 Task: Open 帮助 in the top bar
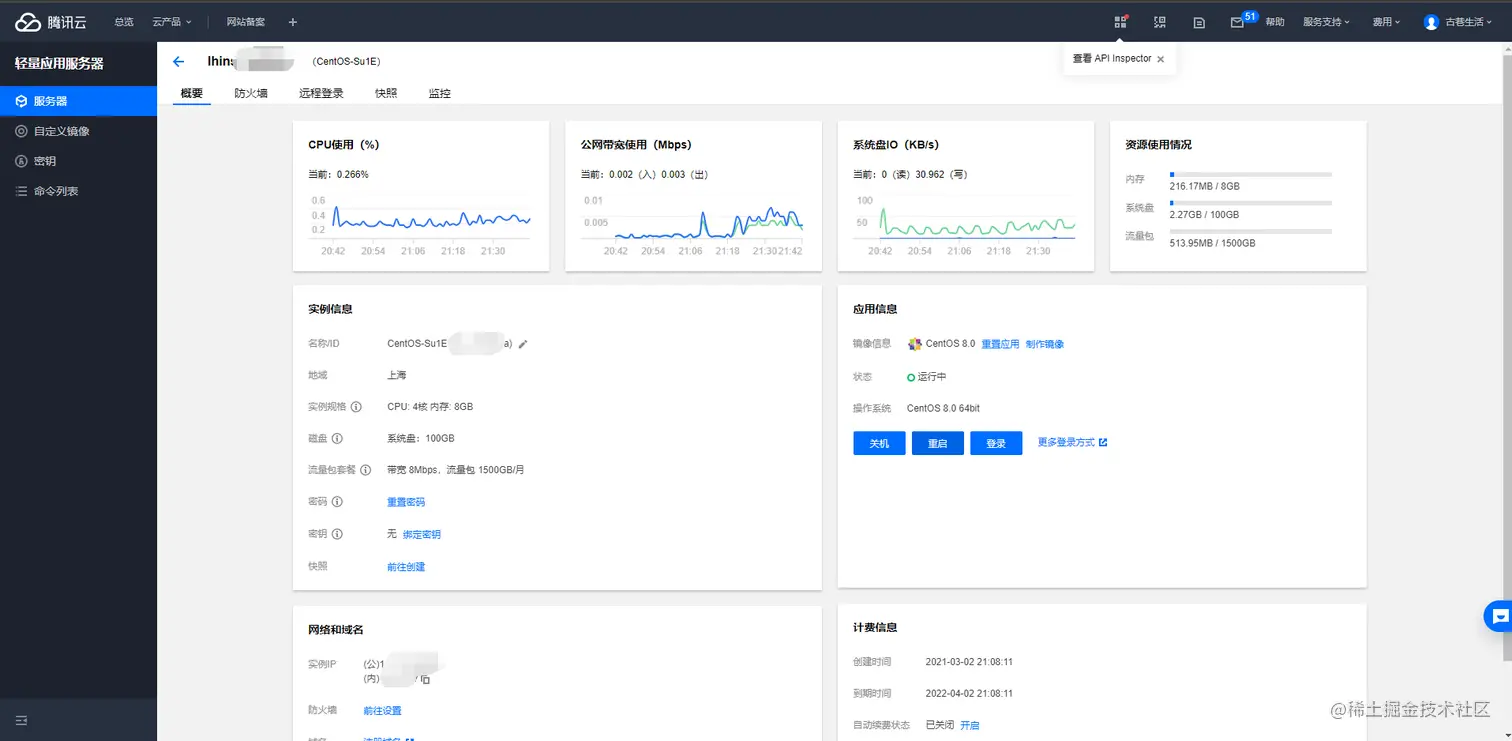[x=1275, y=22]
